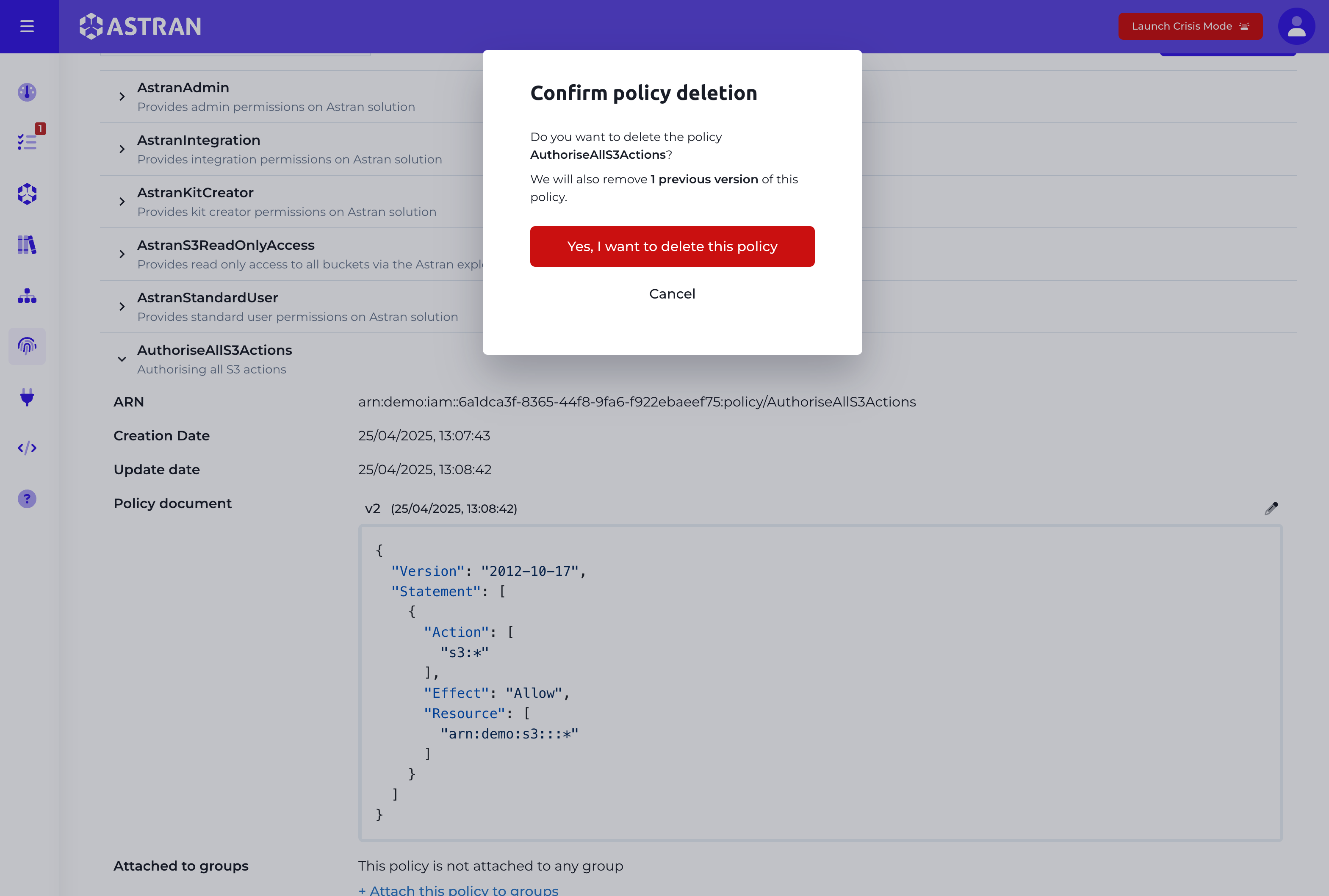Viewport: 1329px width, 896px height.
Task: Select the AstranAdmin policy name
Action: 183,87
